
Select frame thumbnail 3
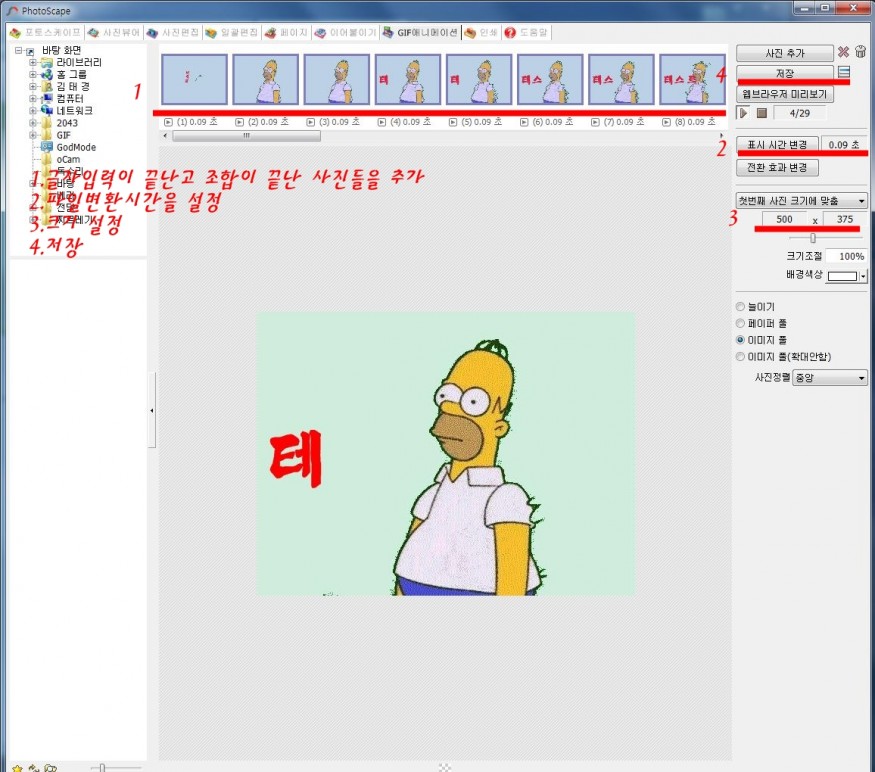[x=336, y=79]
